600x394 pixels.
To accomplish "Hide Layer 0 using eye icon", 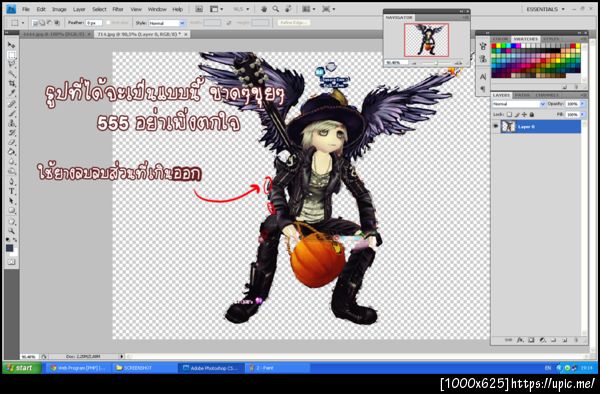I will pyautogui.click(x=496, y=126).
